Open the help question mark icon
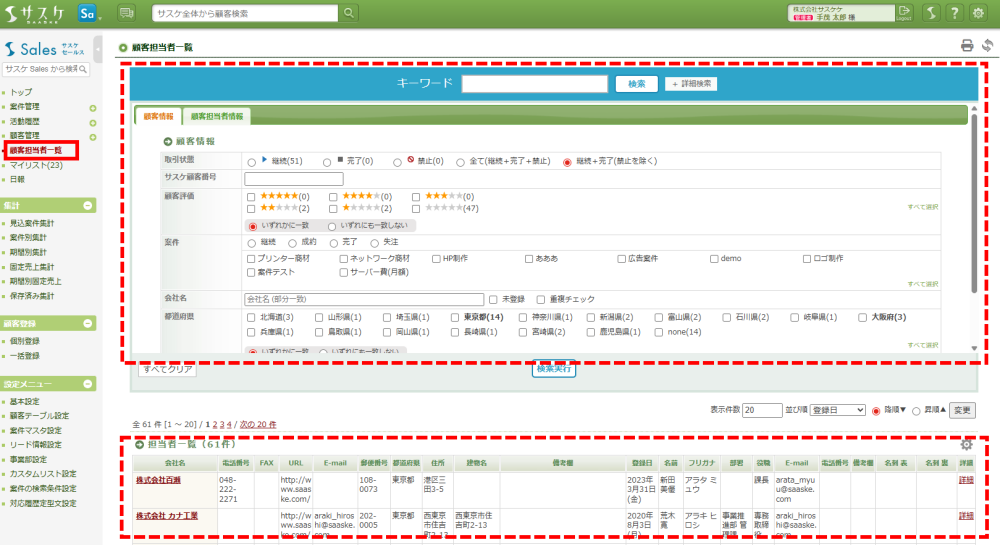 [x=954, y=13]
